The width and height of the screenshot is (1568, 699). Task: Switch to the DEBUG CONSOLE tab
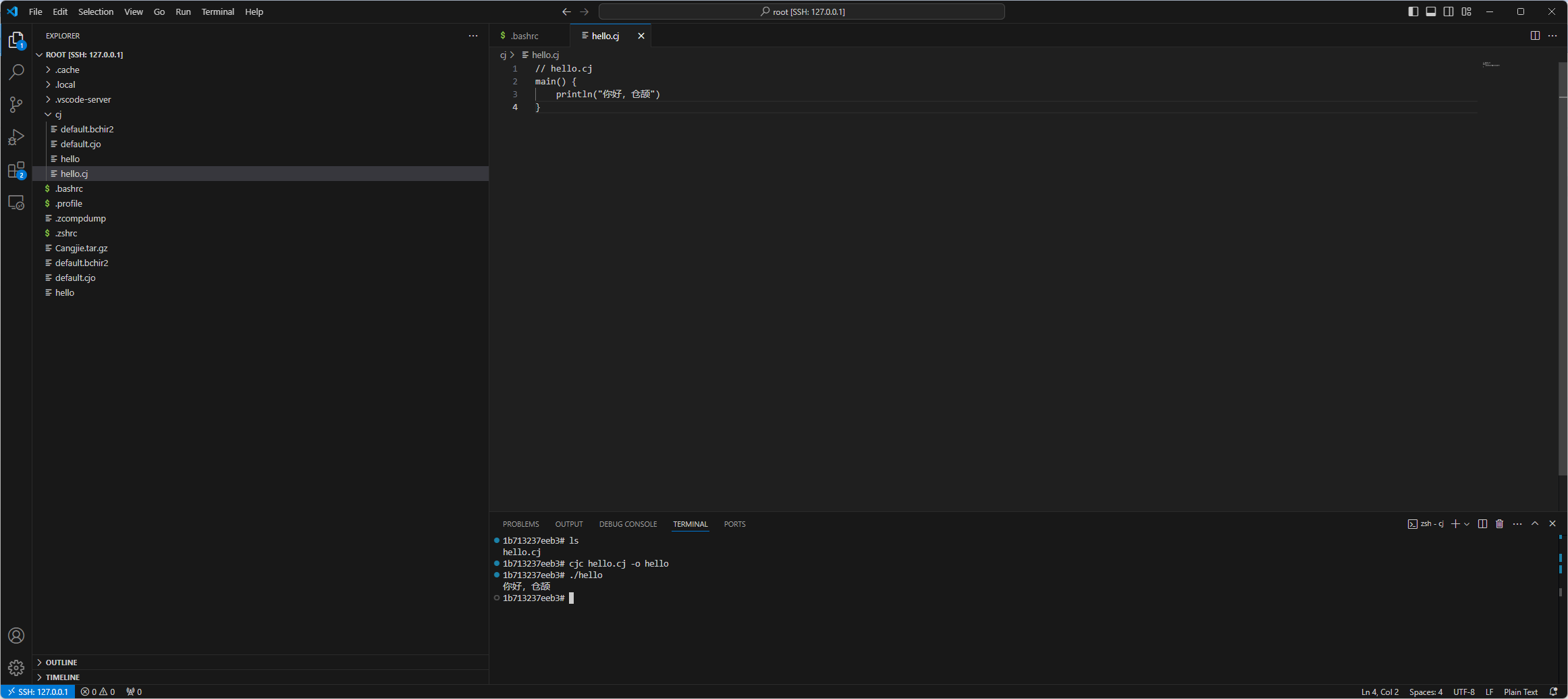[x=628, y=524]
